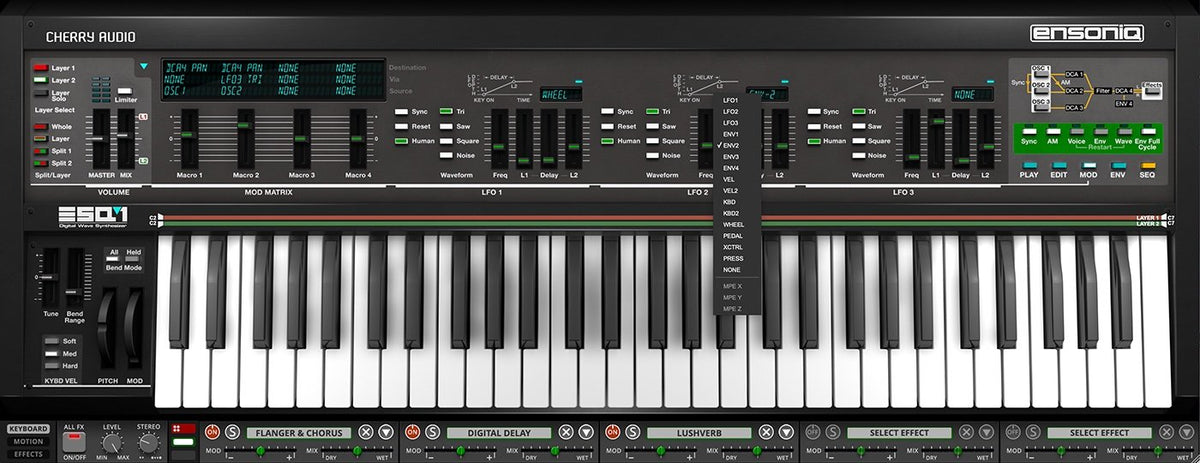Switch to the PLAY page
This screenshot has width=1200, height=463.
coord(1030,165)
